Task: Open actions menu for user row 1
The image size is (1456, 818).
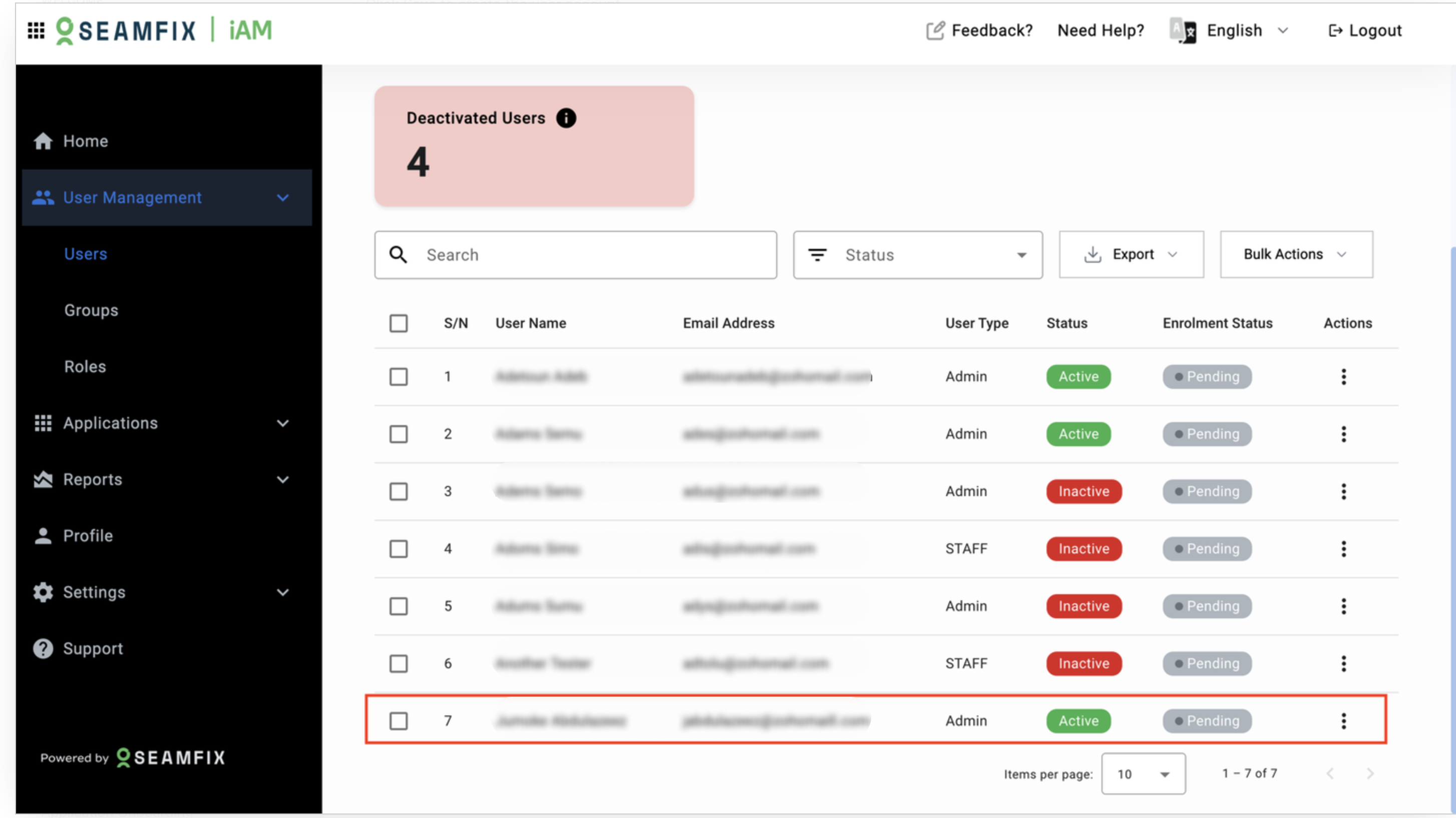Action: 1343,376
